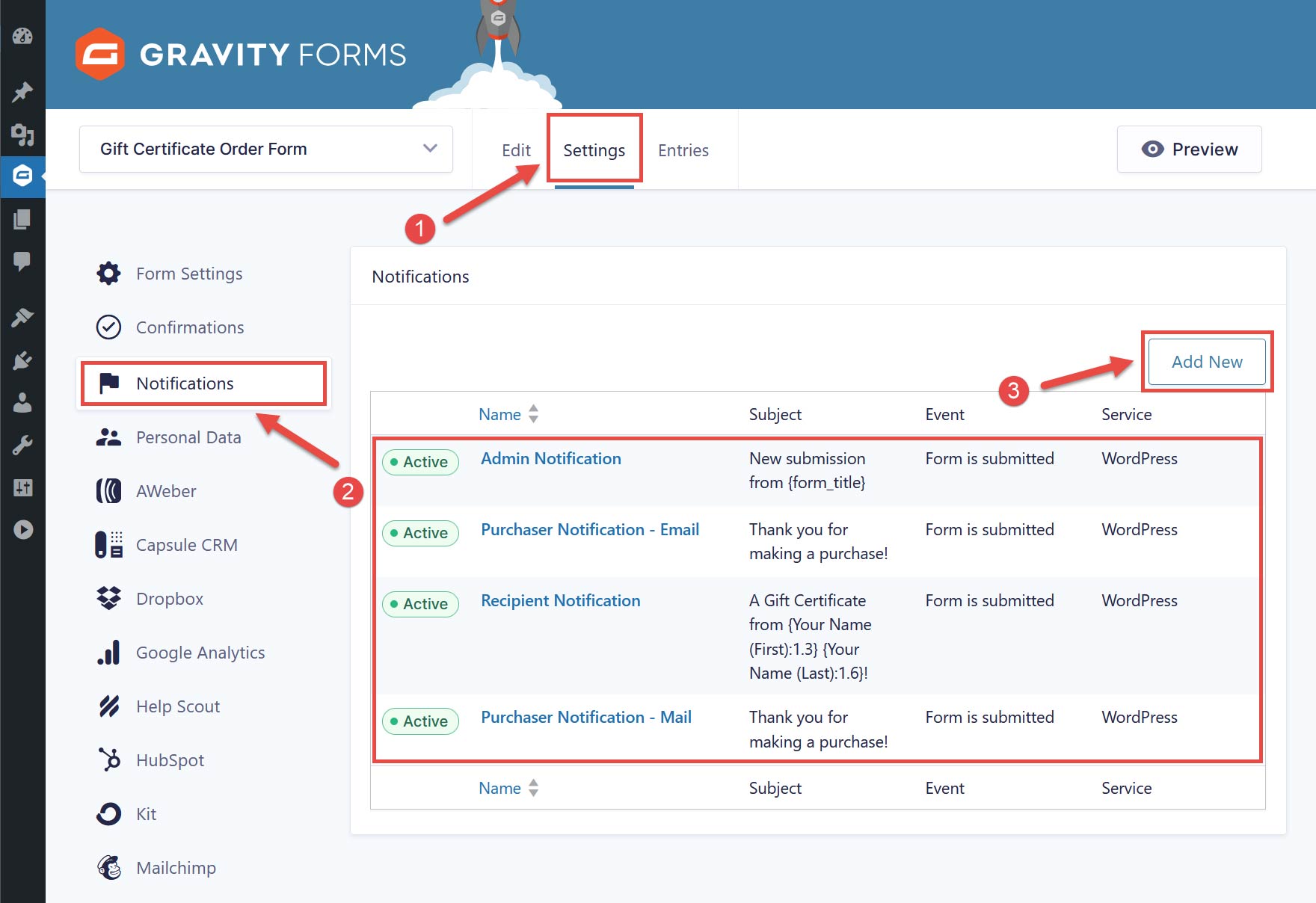Click the Gravity Forms logo in header
1316x903 pixels.
coord(241,54)
